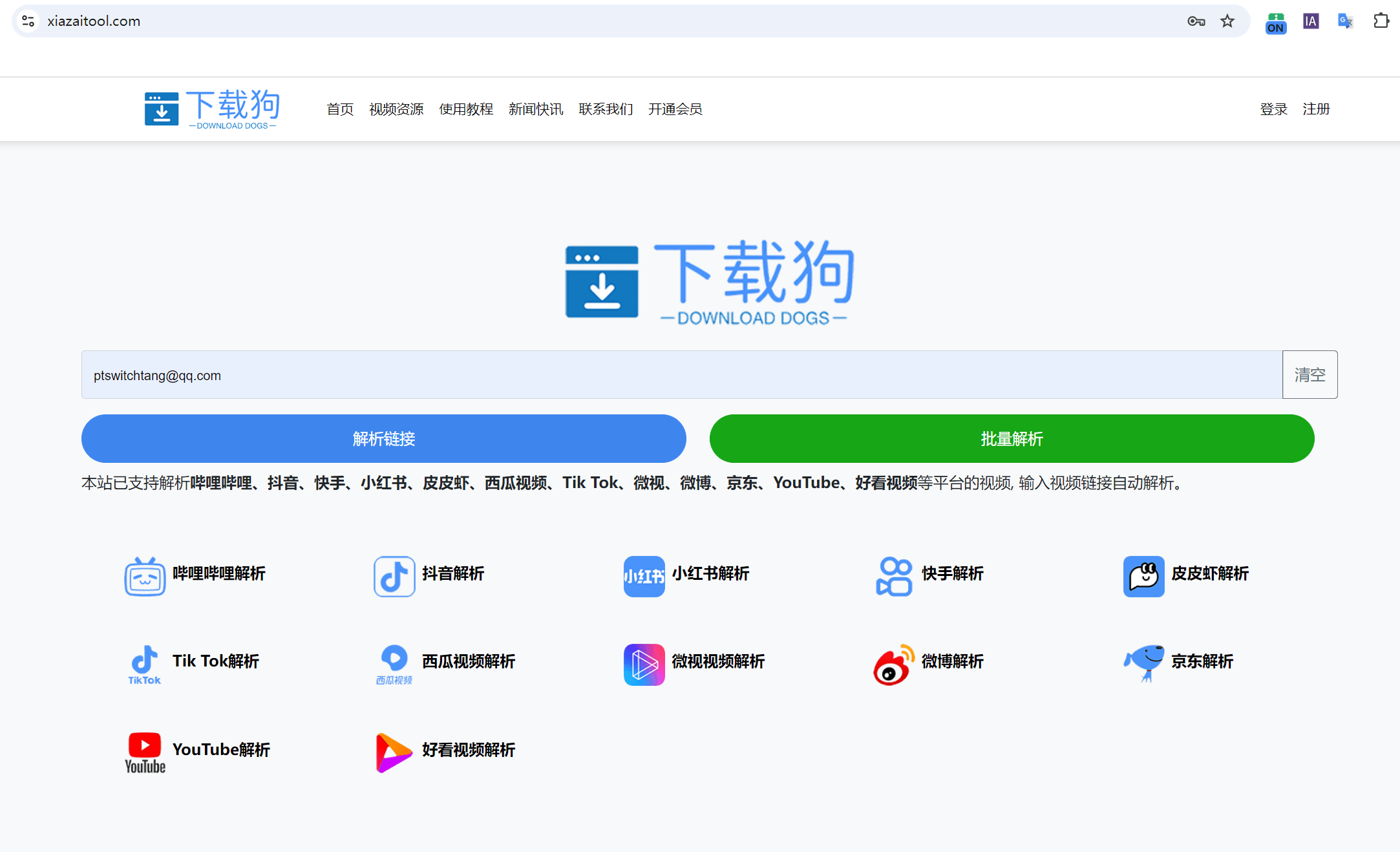1400x852 pixels.
Task: Open the Pipixia parser icon
Action: pos(1143,576)
